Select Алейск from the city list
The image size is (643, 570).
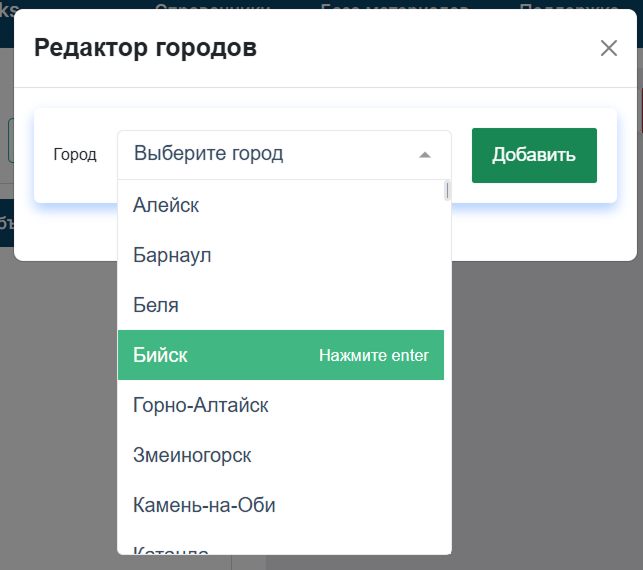pyautogui.click(x=280, y=205)
